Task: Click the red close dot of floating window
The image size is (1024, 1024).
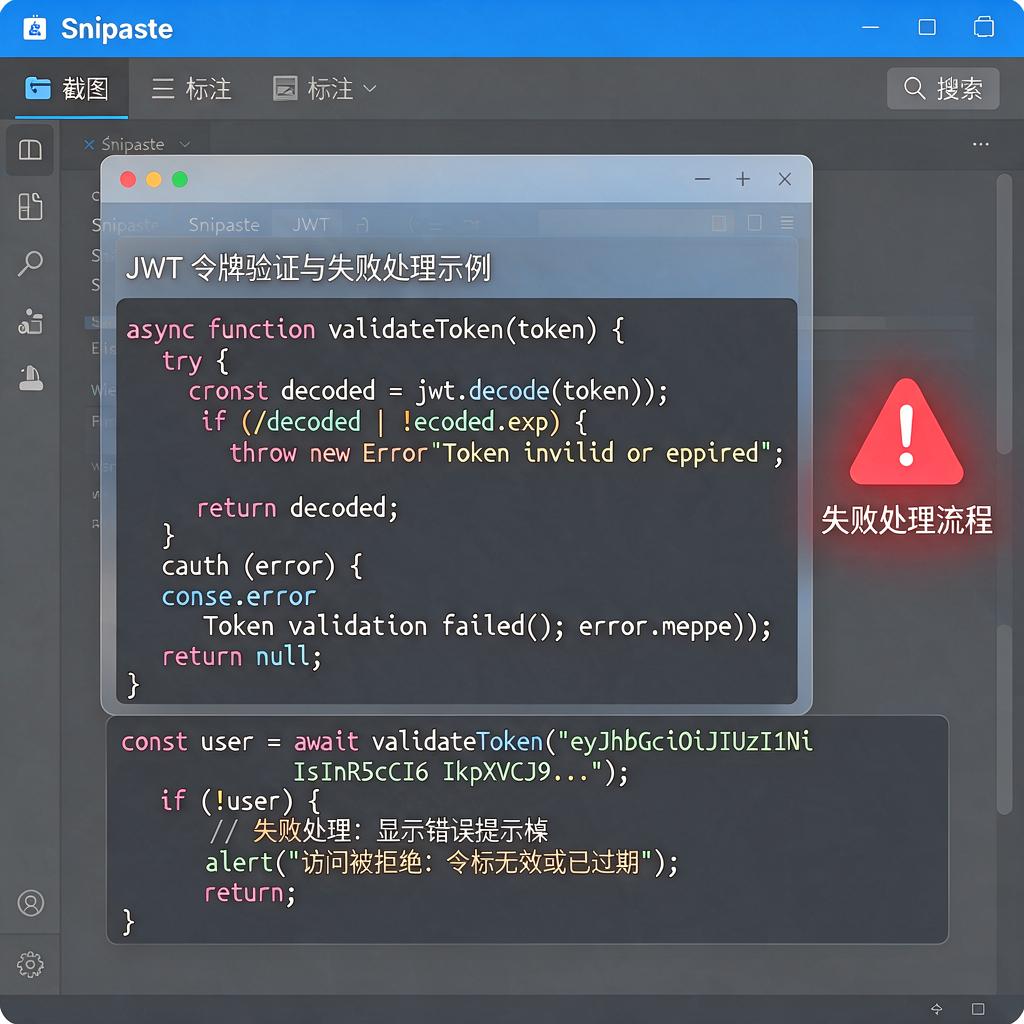Action: tap(128, 180)
